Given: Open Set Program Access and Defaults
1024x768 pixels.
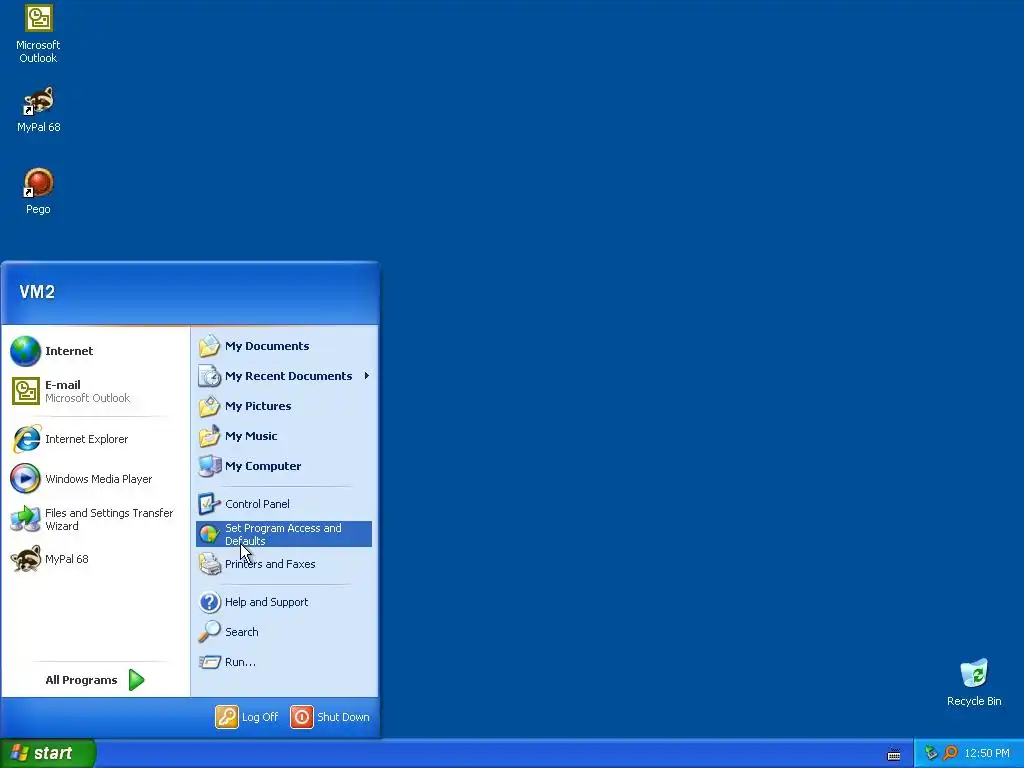Looking at the screenshot, I should point(284,534).
